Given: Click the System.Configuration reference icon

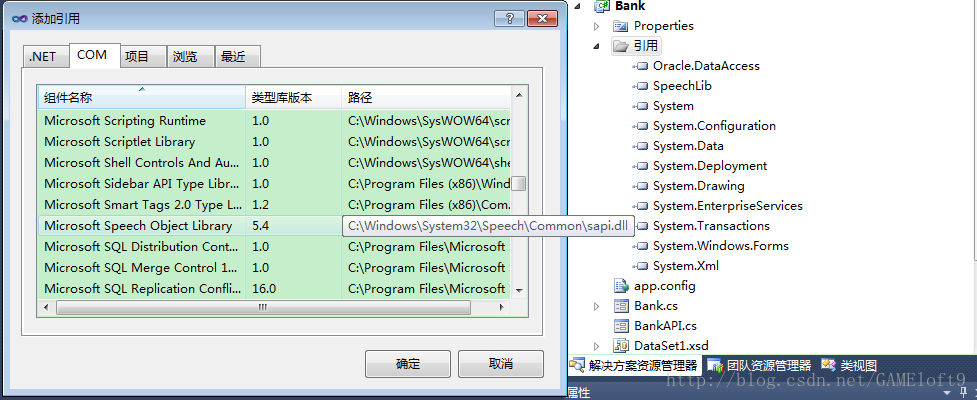Looking at the screenshot, I should click(640, 126).
